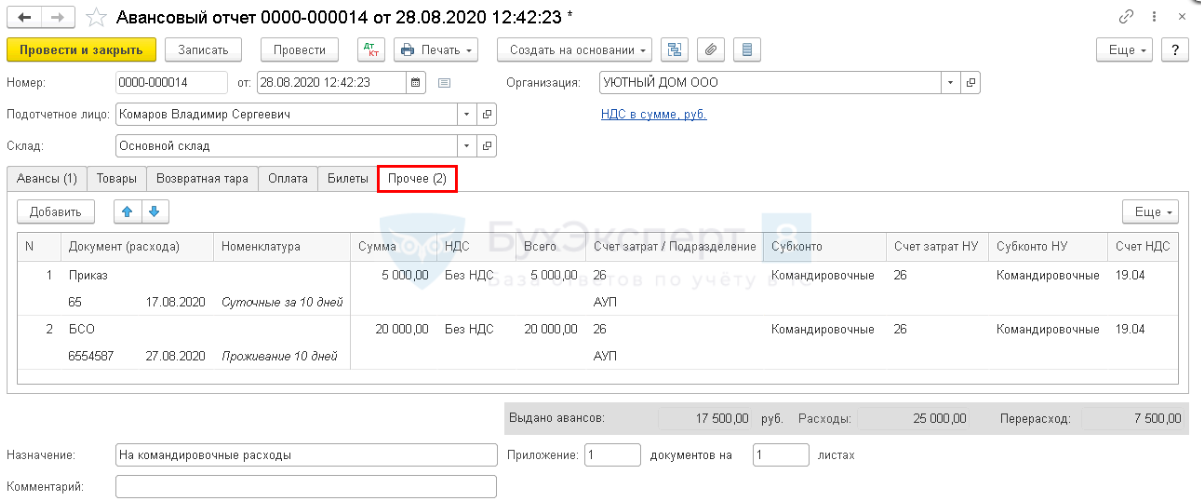
Task: Move row up with arrow button
Action: pyautogui.click(x=127, y=211)
